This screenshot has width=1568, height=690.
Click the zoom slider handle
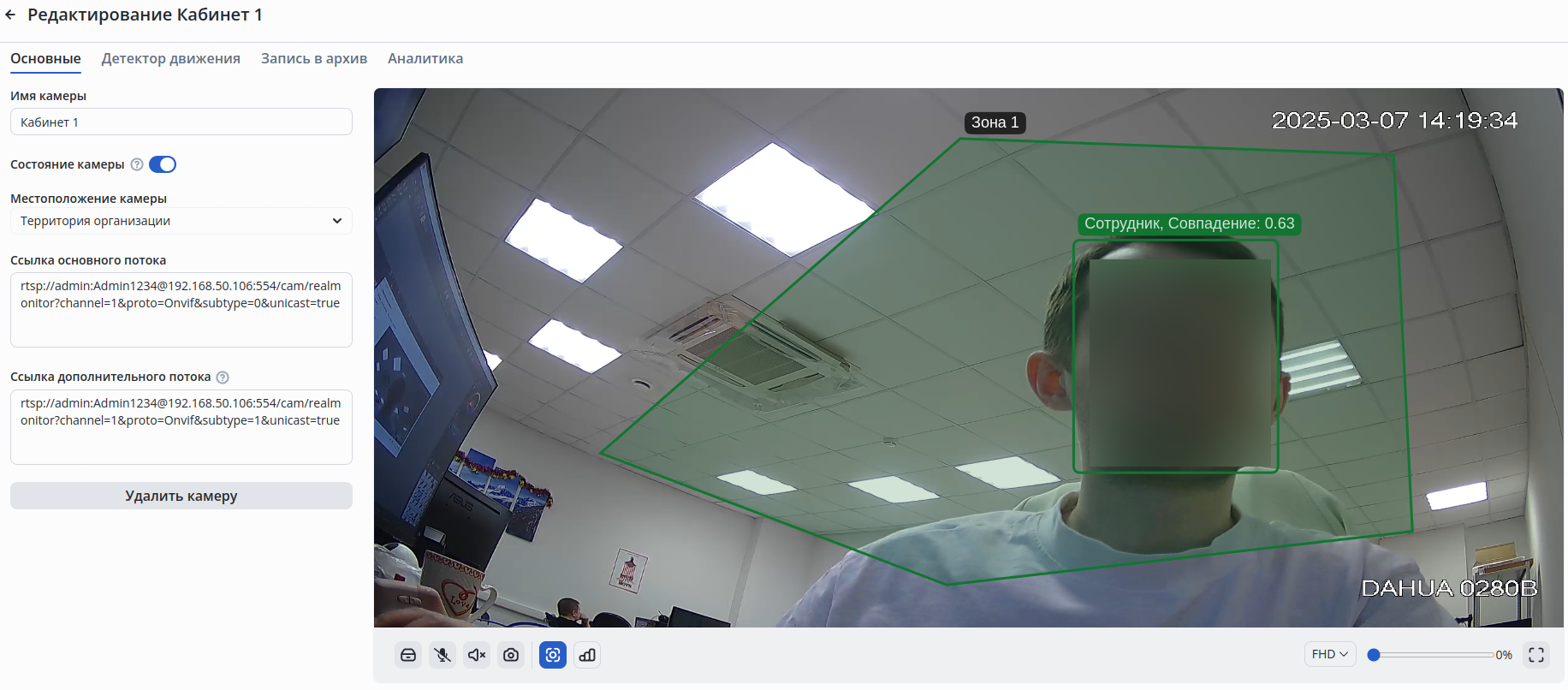[x=1374, y=655]
